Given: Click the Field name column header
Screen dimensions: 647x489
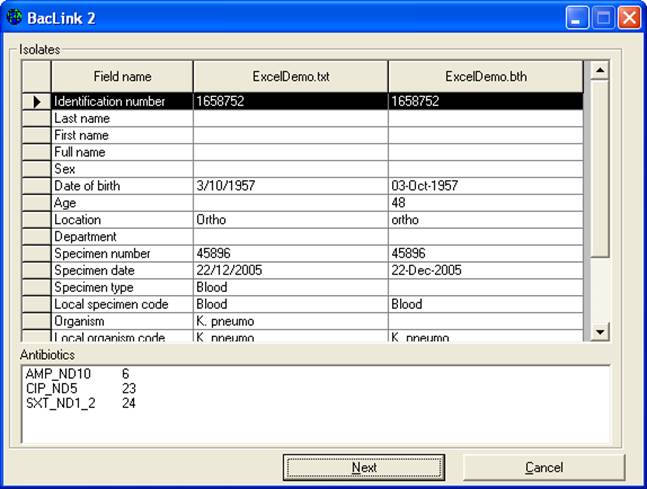Looking at the screenshot, I should 122,76.
